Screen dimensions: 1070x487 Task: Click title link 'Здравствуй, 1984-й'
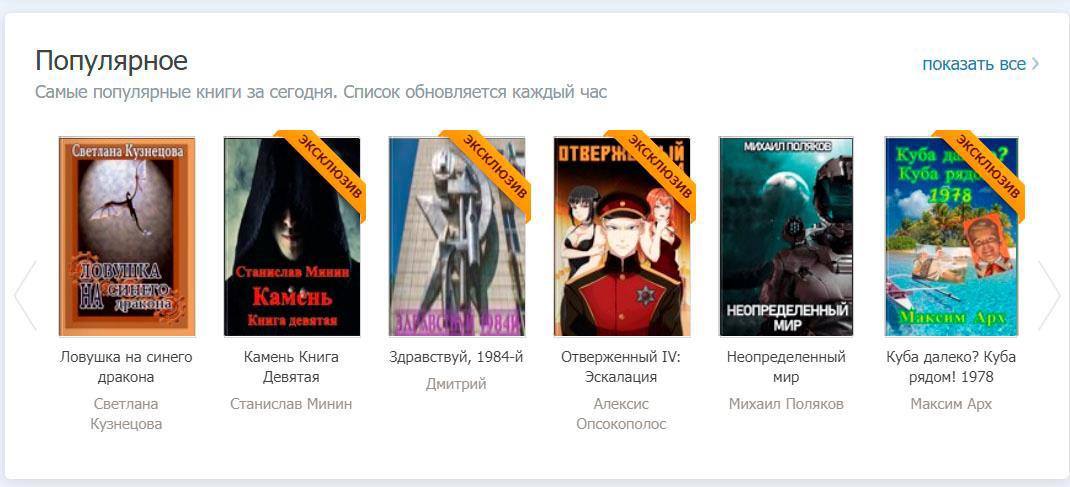457,357
